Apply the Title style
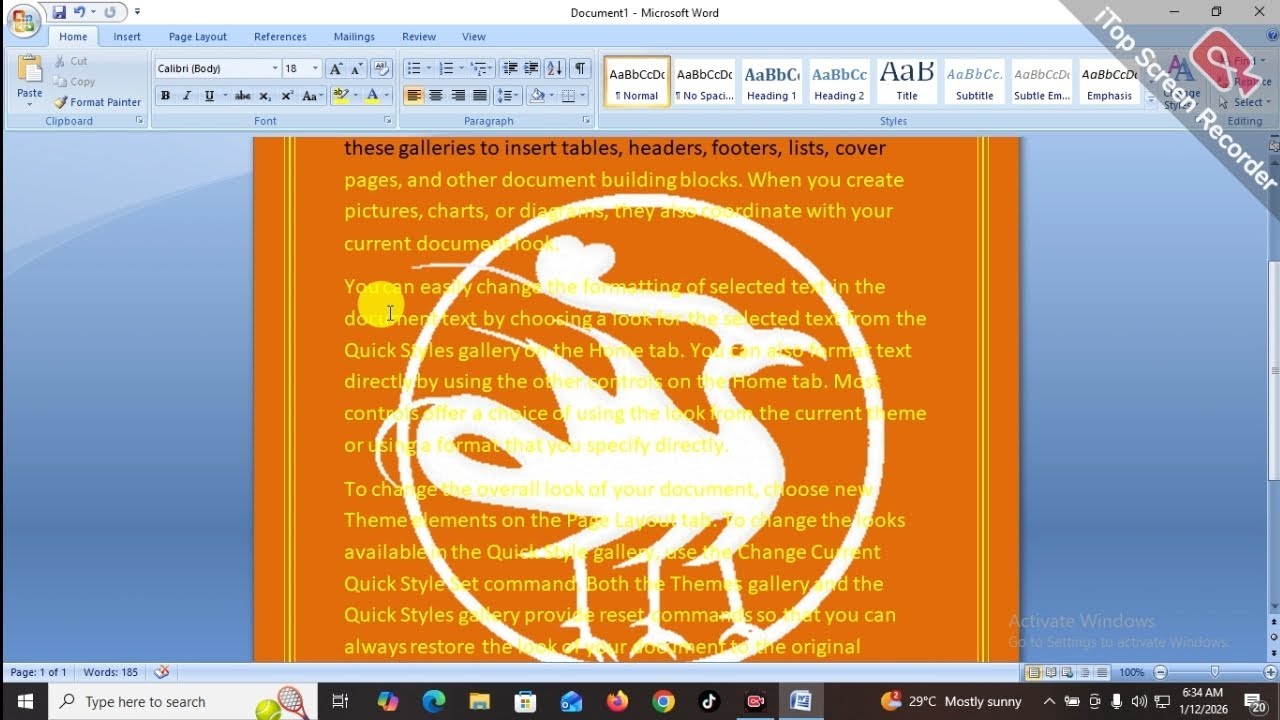Image resolution: width=1280 pixels, height=720 pixels. coord(907,82)
